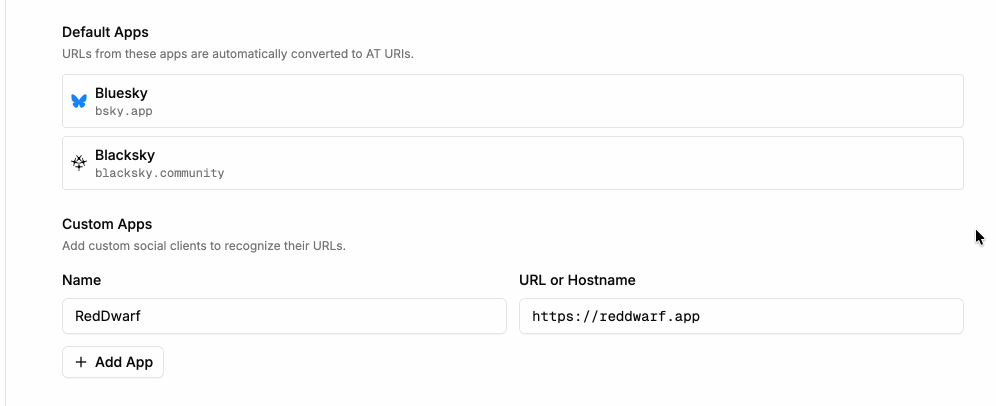The height and width of the screenshot is (406, 996).
Task: Focus the Name field containing RedDwarf
Action: coord(284,316)
